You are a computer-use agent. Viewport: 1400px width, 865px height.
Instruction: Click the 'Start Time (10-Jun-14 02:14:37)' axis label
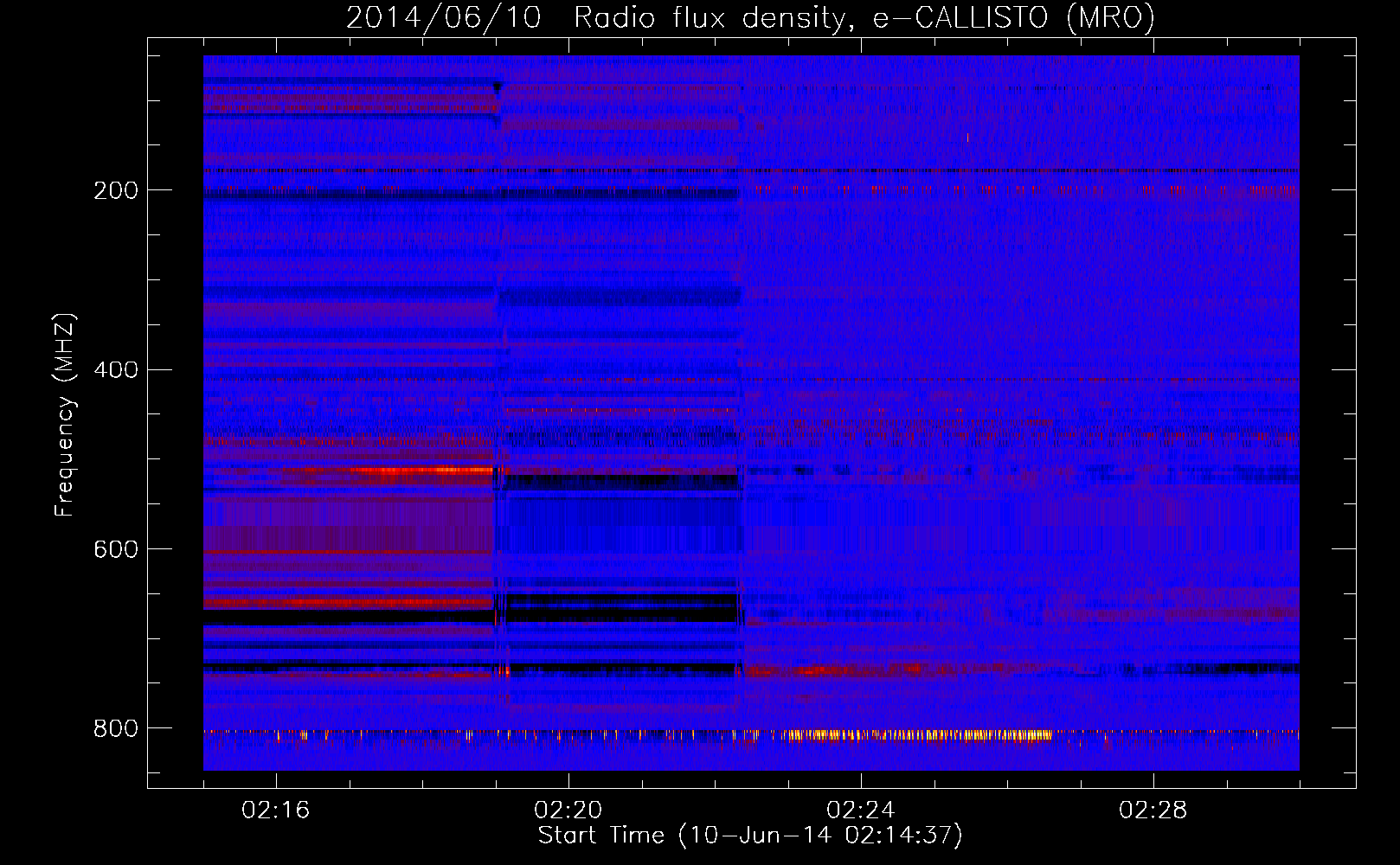point(750,836)
